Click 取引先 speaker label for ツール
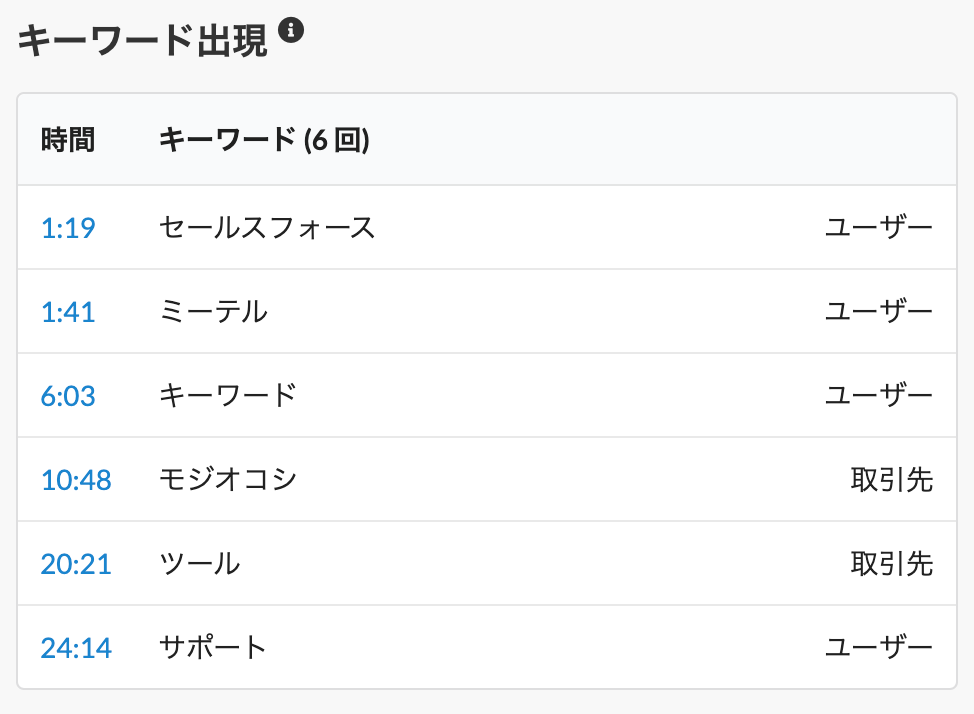Screen dimensions: 974x714 [891, 564]
